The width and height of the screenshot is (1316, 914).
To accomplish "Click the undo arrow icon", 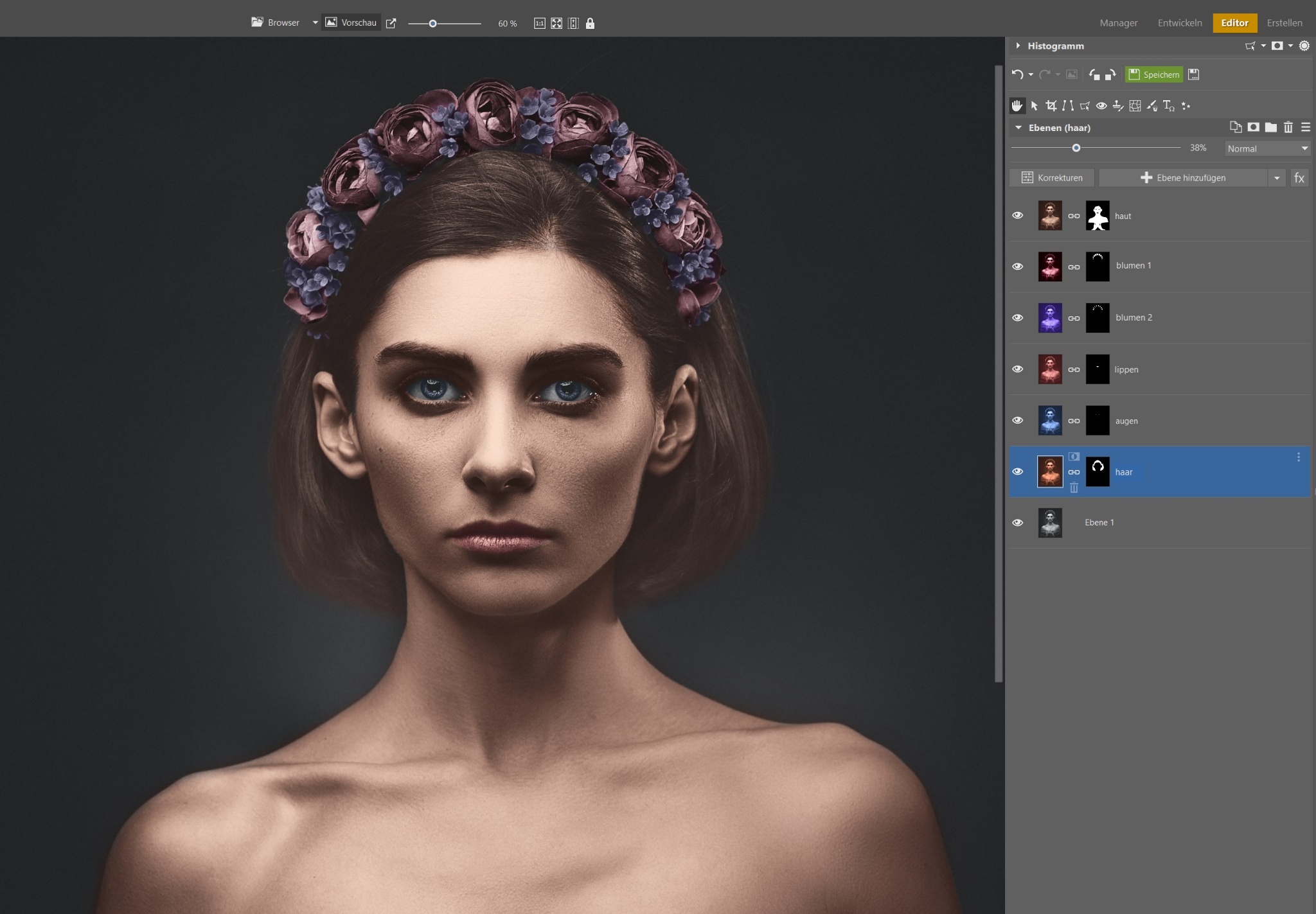I will [1017, 75].
